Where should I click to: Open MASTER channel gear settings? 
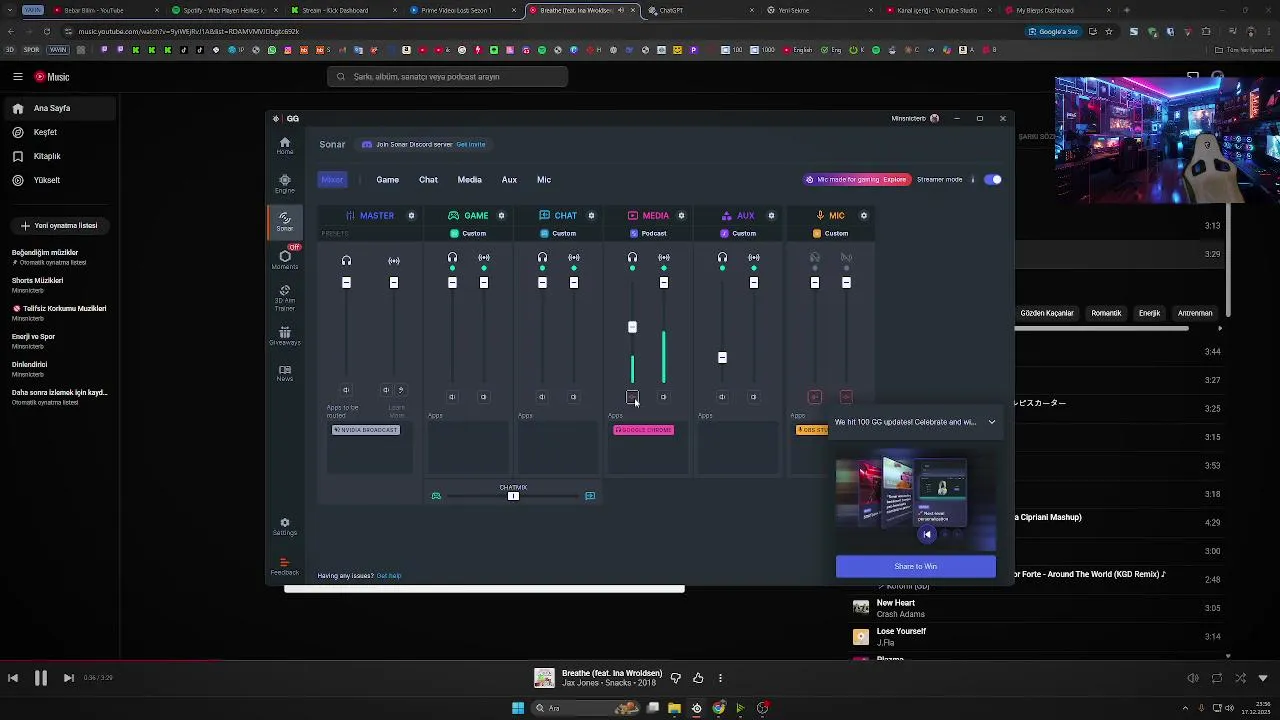pyautogui.click(x=411, y=215)
